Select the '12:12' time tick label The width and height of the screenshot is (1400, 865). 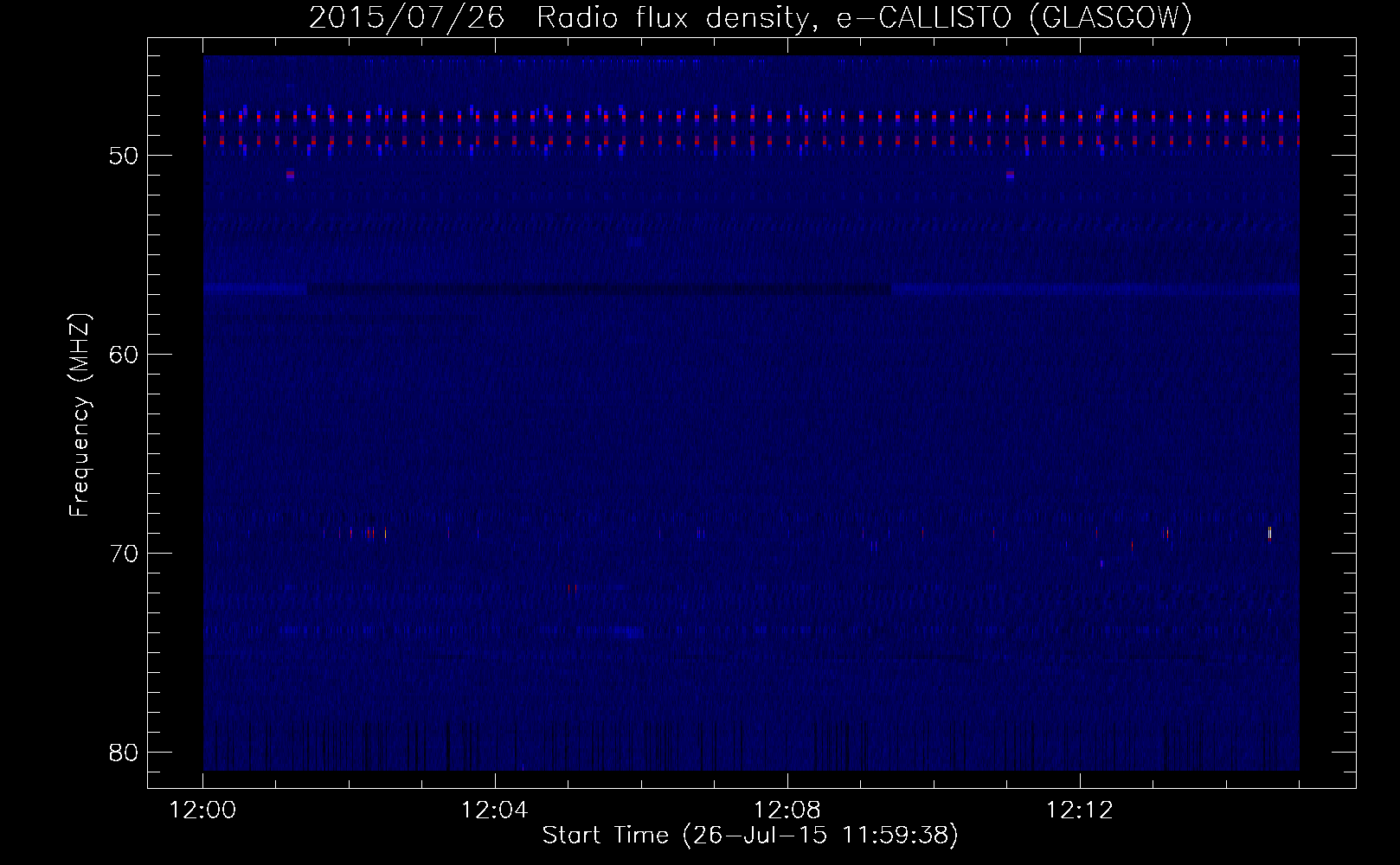pyautogui.click(x=1079, y=811)
